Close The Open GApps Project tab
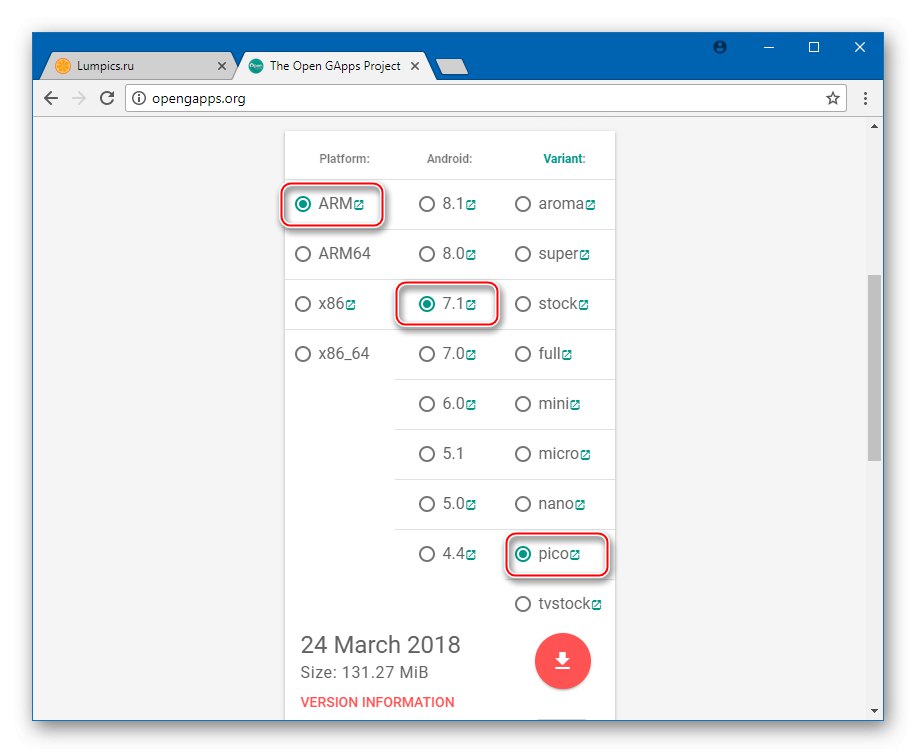The height and width of the screenshot is (753, 916). (415, 66)
